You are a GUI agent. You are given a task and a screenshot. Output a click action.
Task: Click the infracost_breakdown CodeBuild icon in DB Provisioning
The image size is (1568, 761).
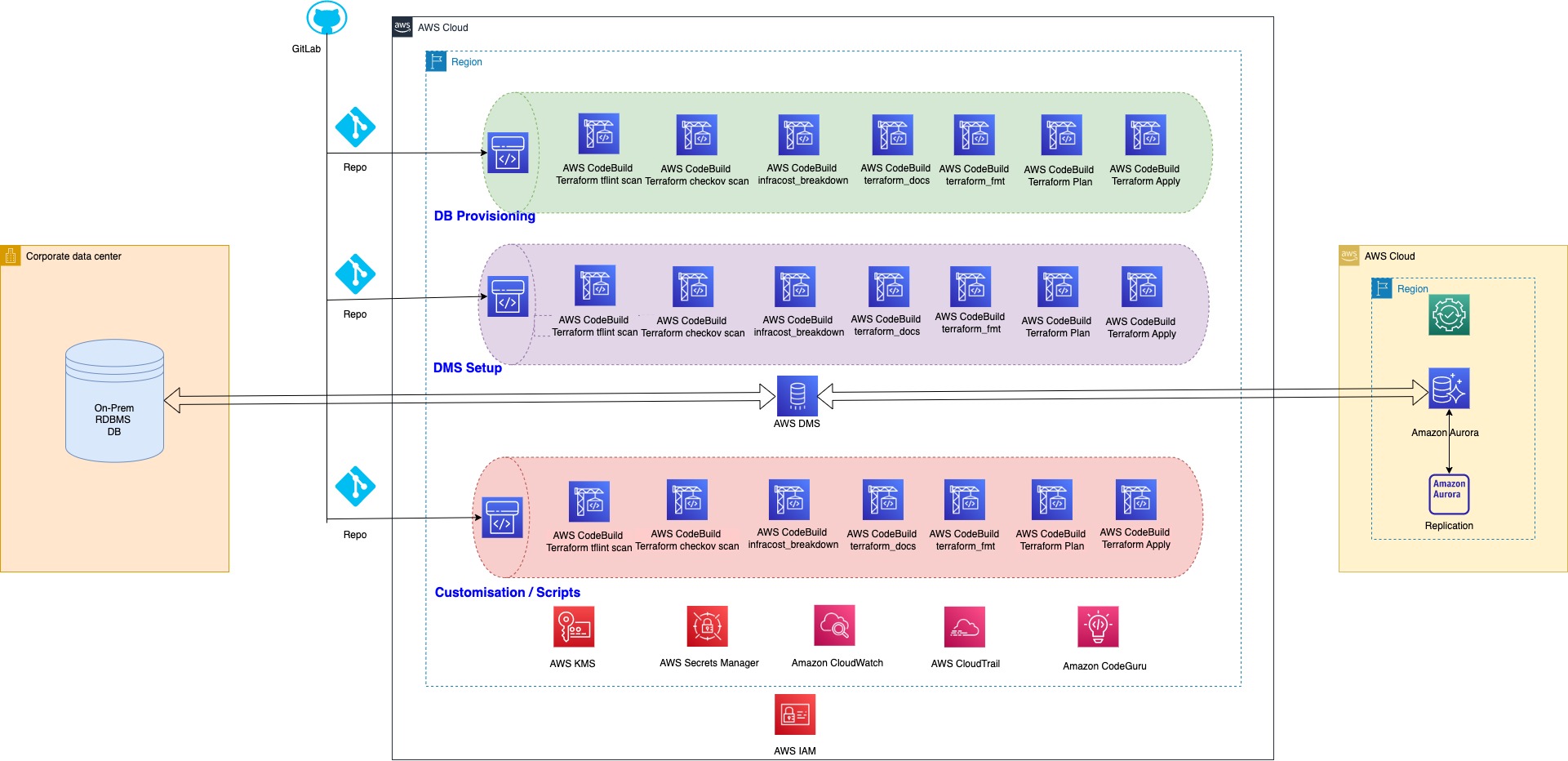799,135
